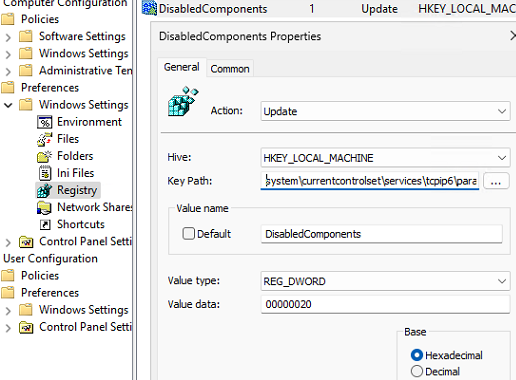Click the Files preference icon
This screenshot has height=380, width=516.
coord(44,139)
